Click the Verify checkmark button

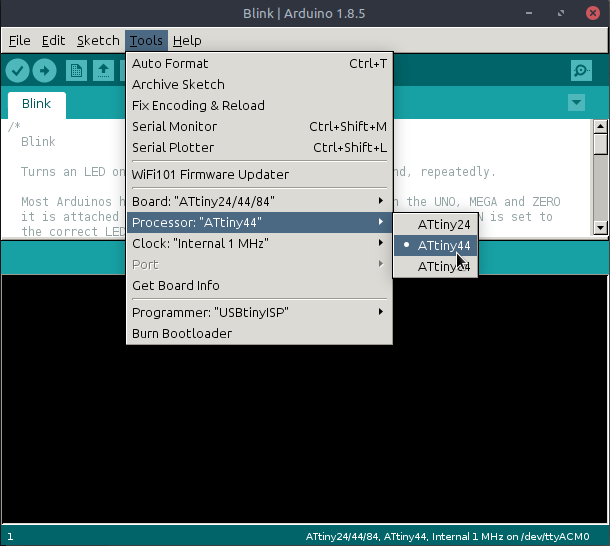[18, 70]
